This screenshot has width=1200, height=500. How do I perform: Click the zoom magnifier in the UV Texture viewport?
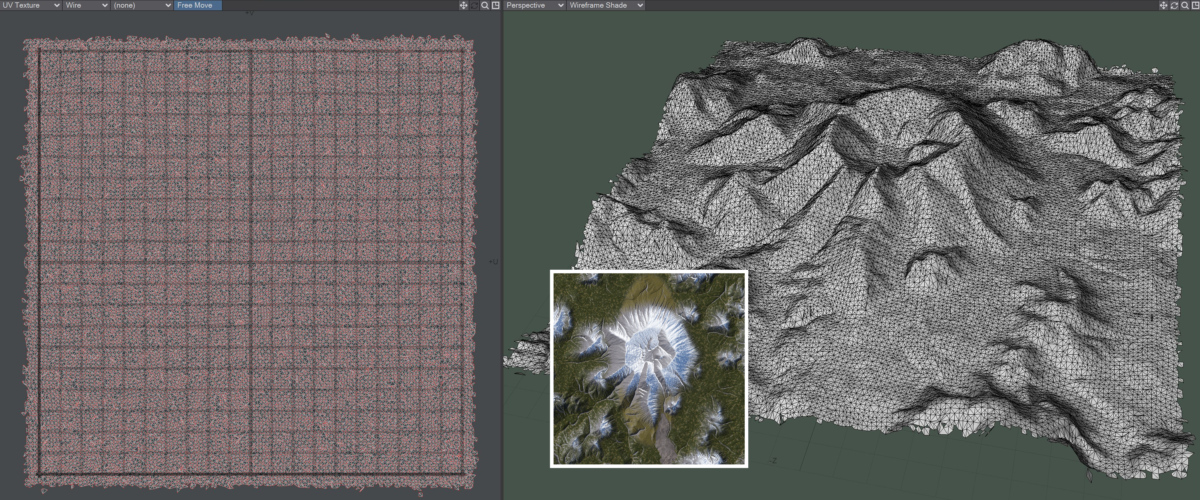(485, 5)
